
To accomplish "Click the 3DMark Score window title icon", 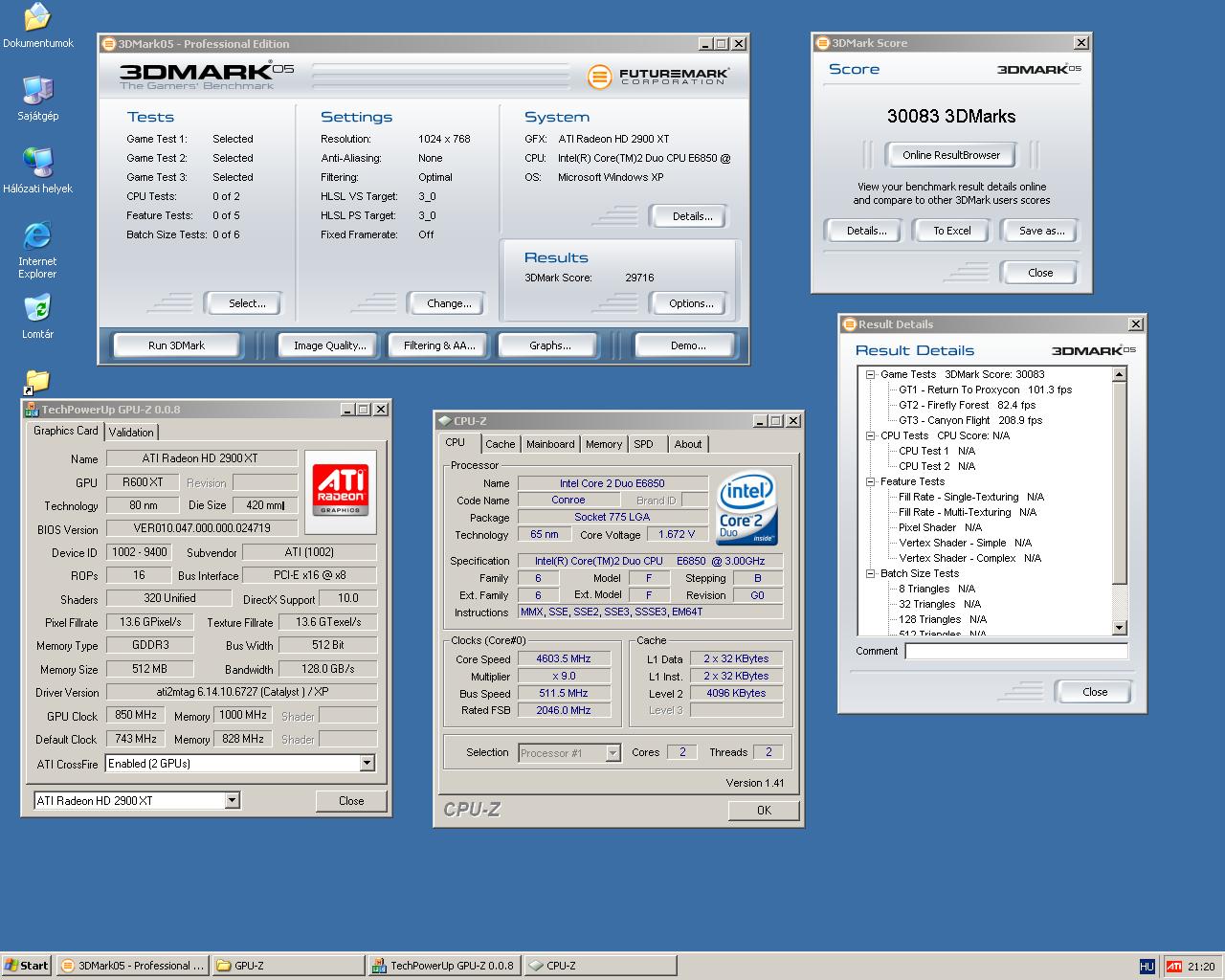I will [x=822, y=42].
